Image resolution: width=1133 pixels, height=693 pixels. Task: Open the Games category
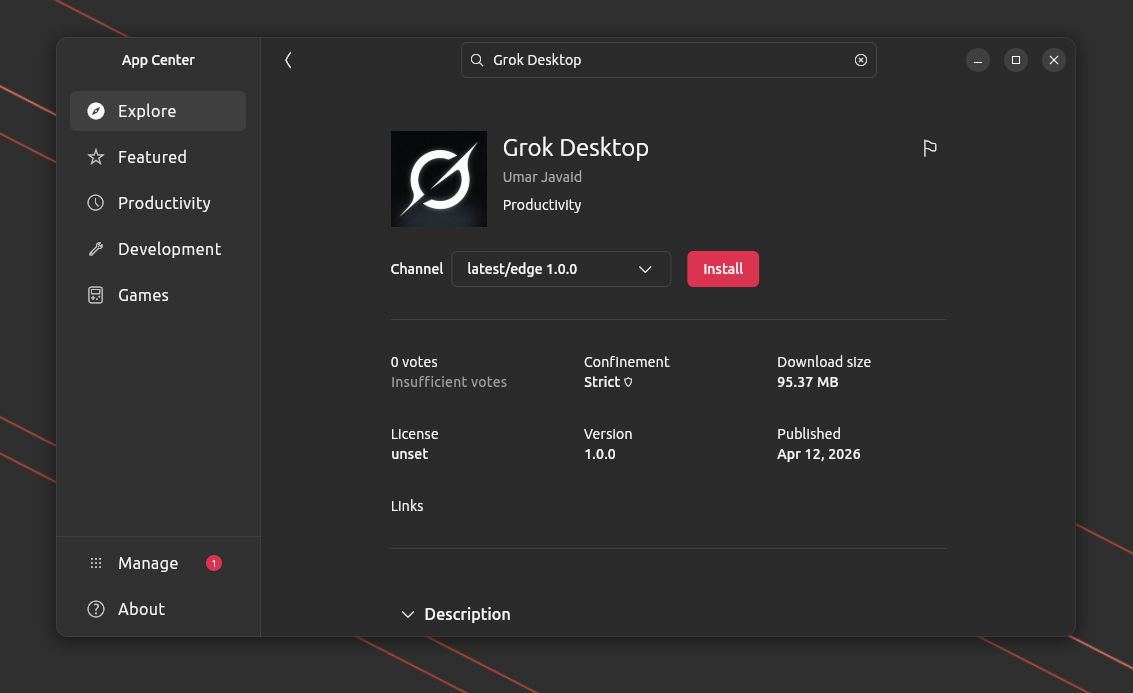[158, 295]
